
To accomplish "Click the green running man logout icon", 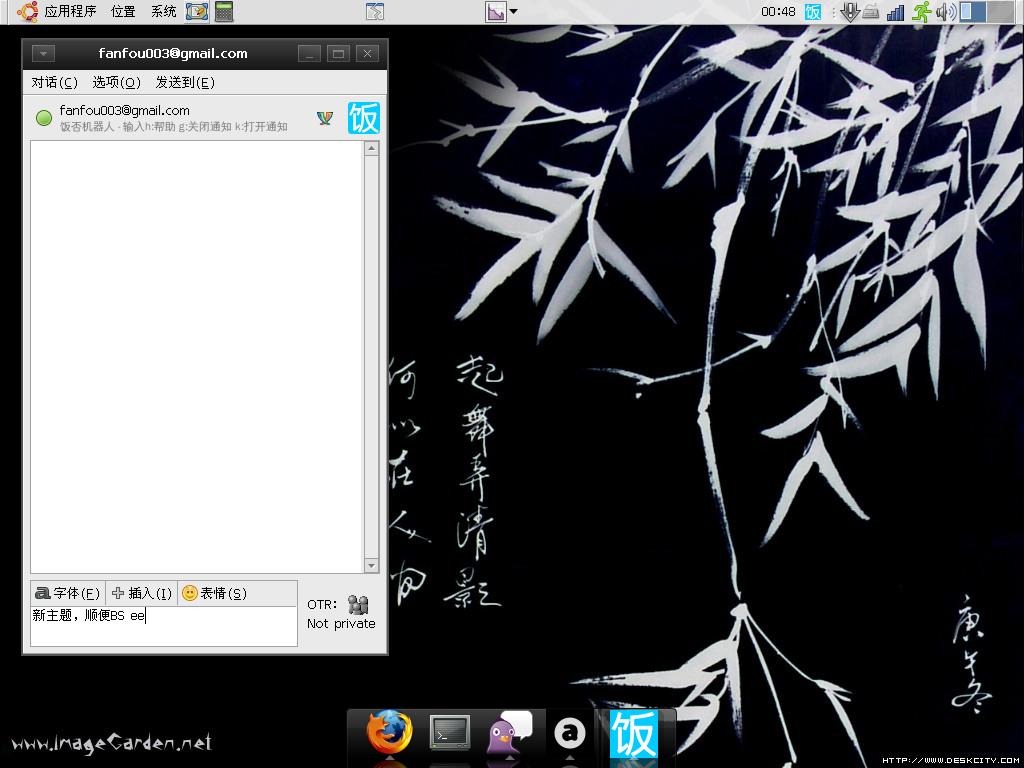I will click(922, 12).
